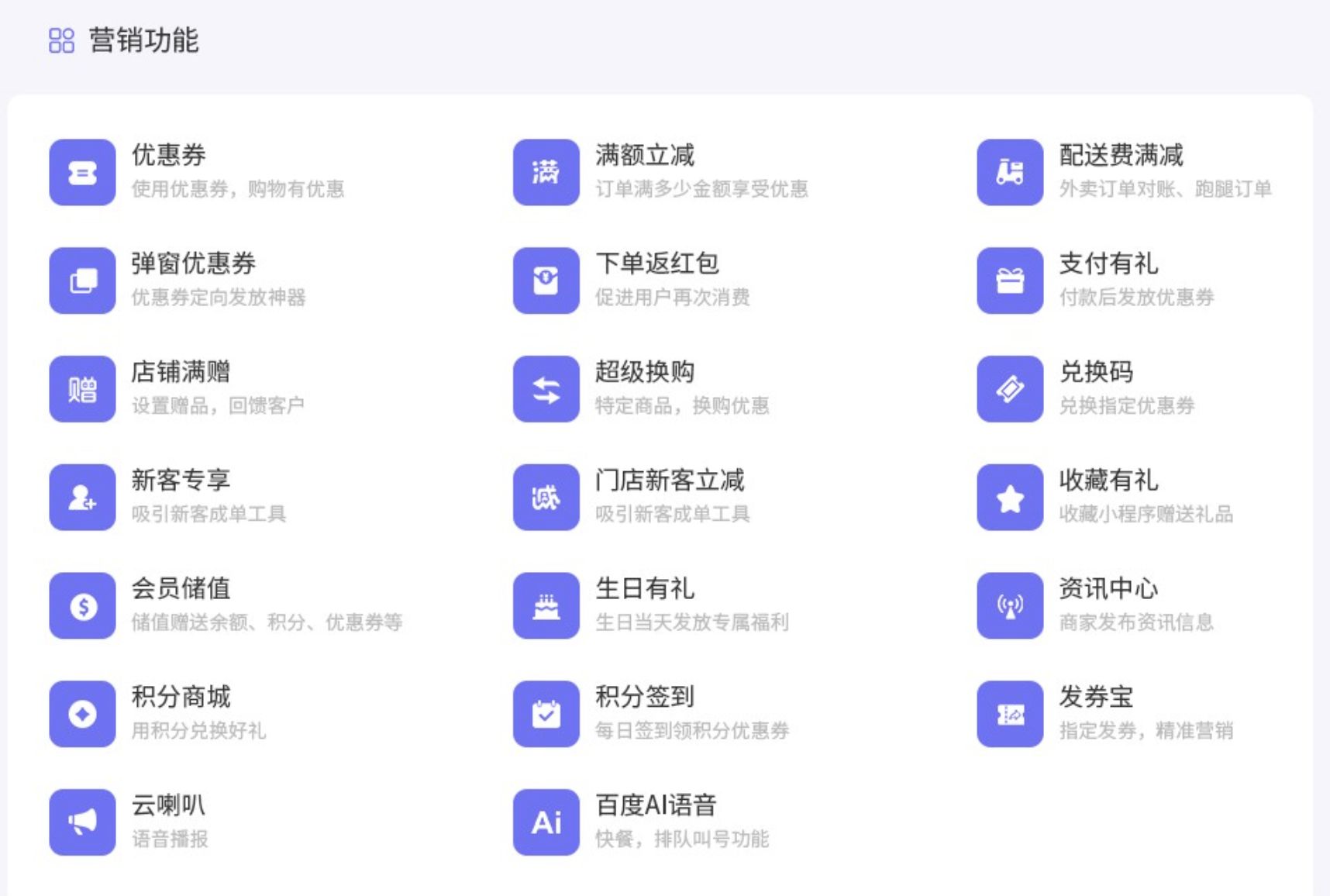Click the 积分商城 icon
The height and width of the screenshot is (896, 1330).
82,714
